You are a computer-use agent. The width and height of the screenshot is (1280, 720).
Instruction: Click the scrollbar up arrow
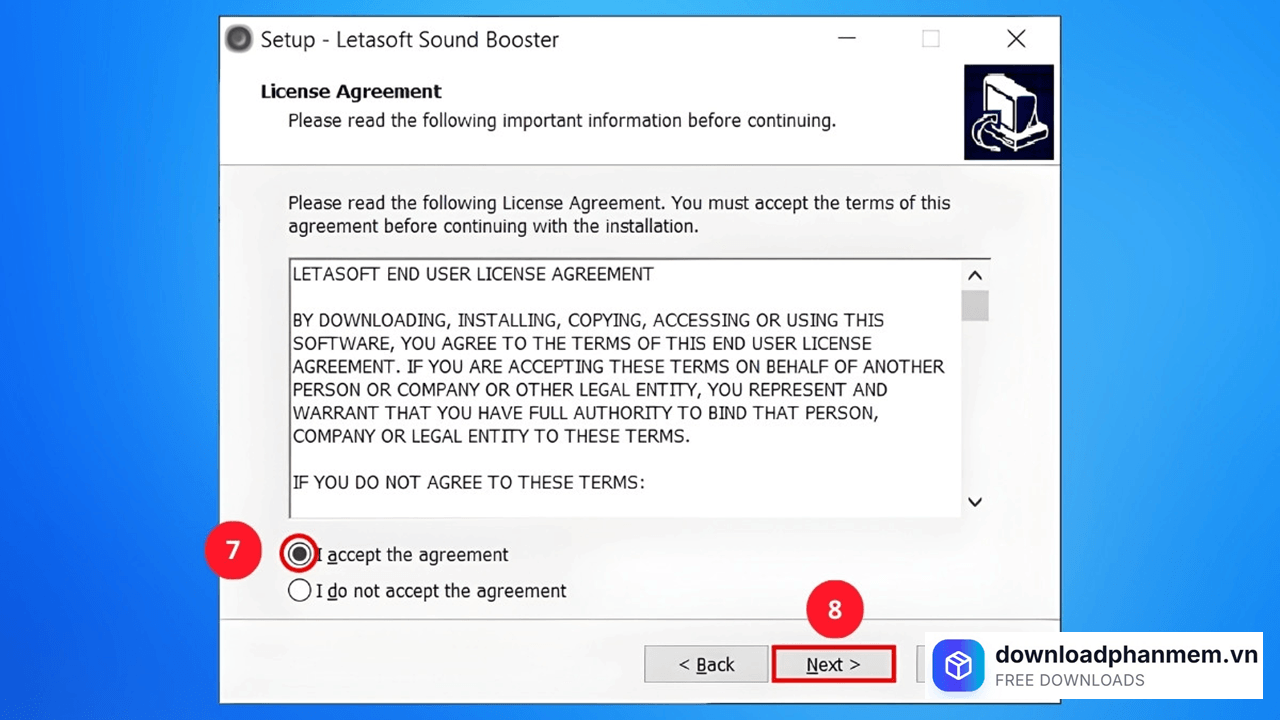[x=974, y=274]
